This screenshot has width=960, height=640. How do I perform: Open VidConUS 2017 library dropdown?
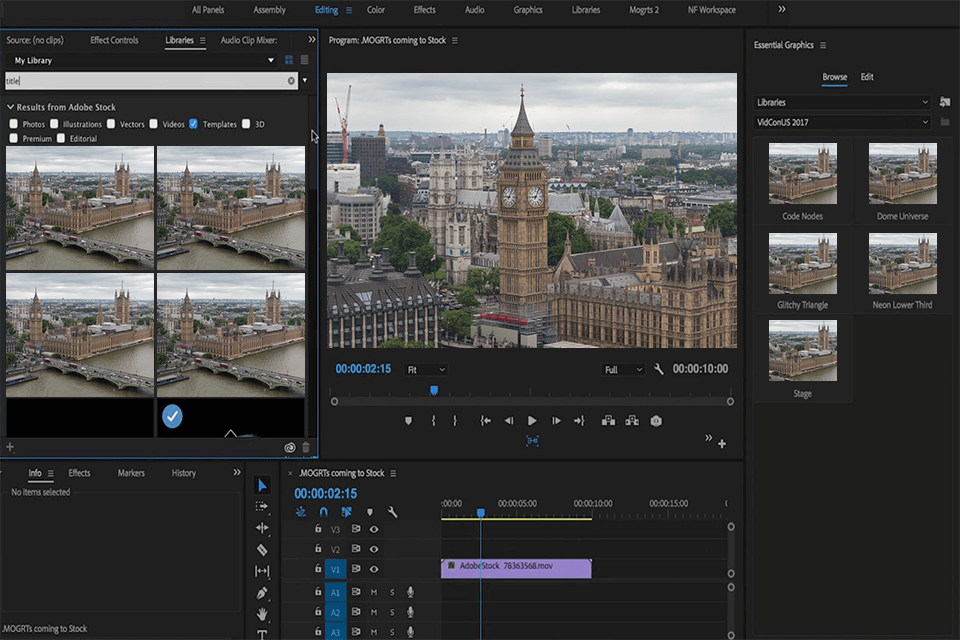tap(842, 122)
